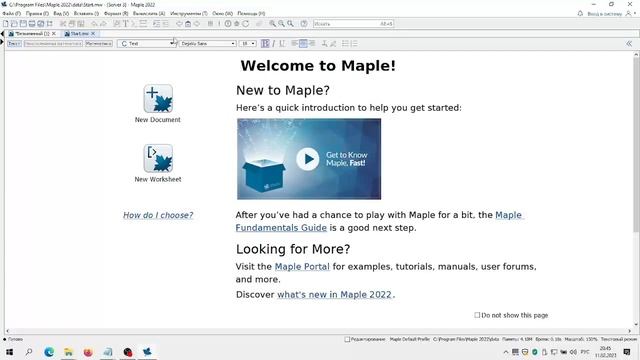Click the numbered list formatting icon

tap(354, 43)
